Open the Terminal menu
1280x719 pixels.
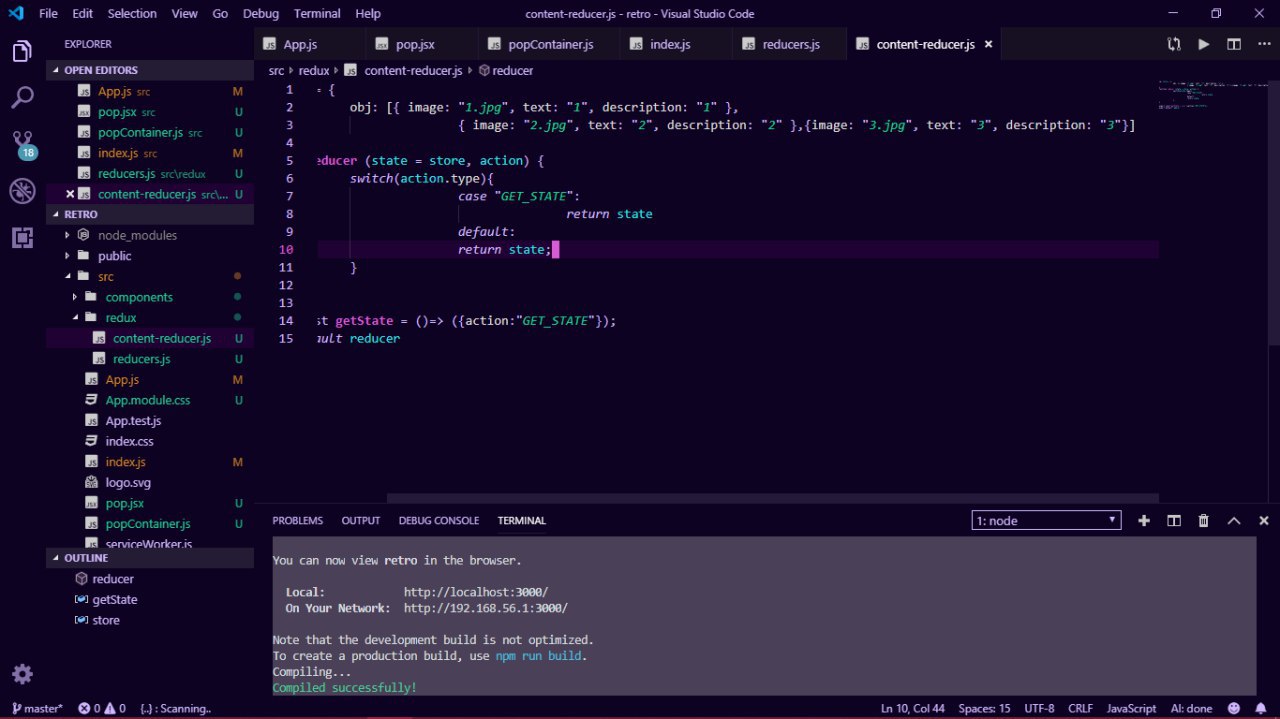click(316, 14)
